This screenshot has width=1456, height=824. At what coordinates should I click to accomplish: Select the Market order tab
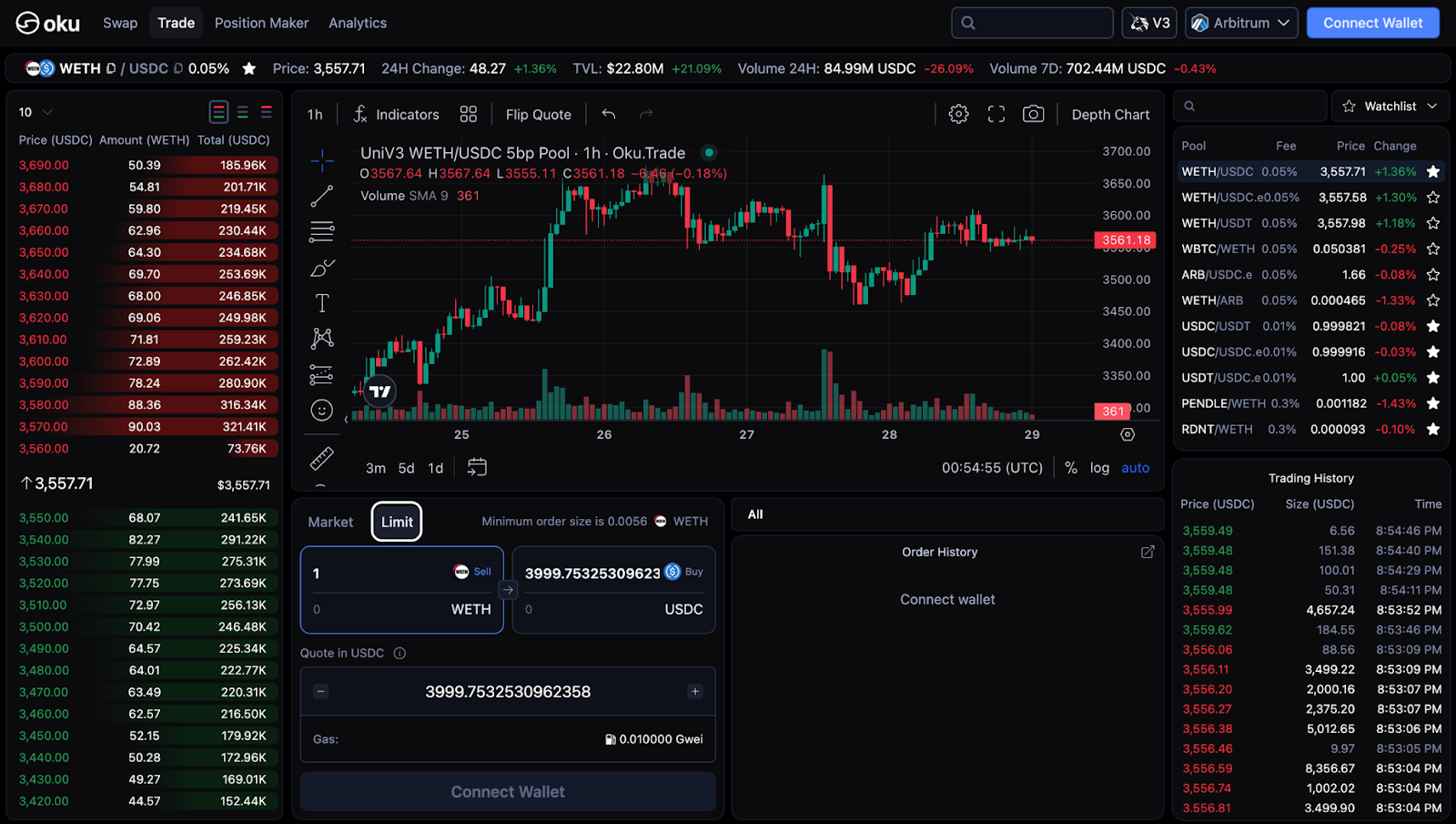coord(329,521)
